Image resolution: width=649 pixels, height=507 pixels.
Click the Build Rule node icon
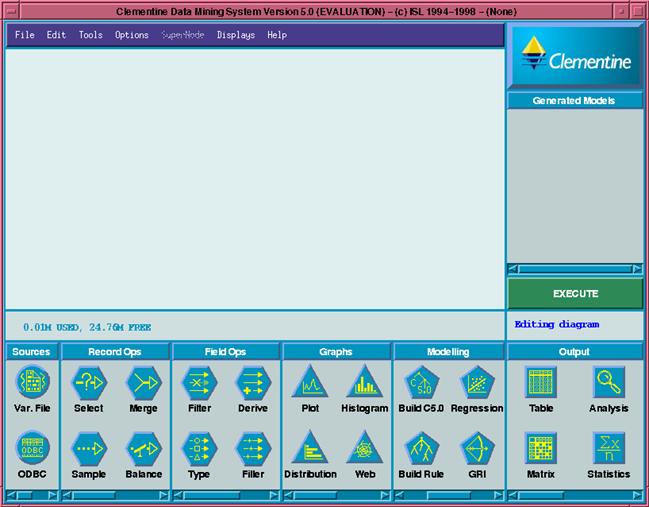pyautogui.click(x=421, y=448)
